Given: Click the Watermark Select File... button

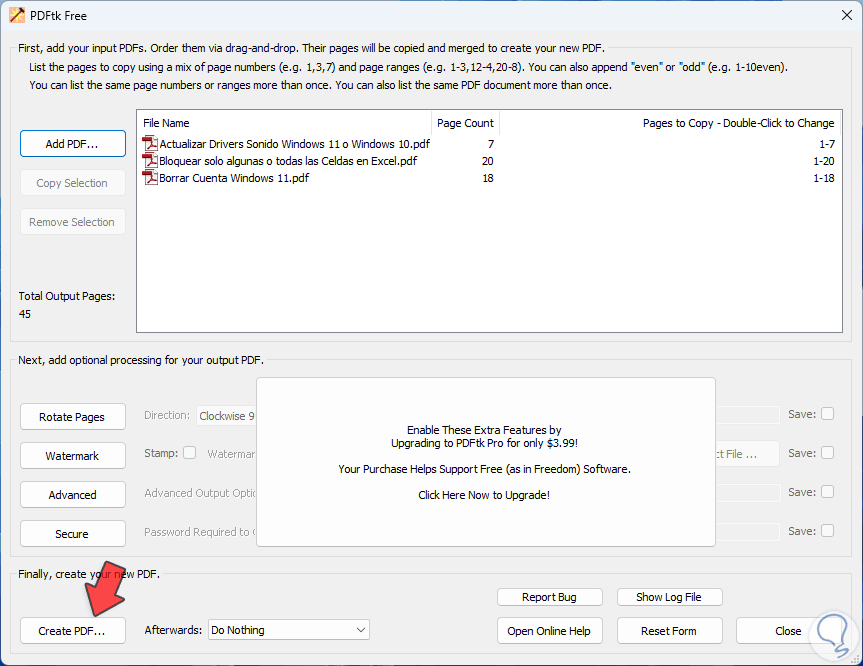Looking at the screenshot, I should pos(747,454).
